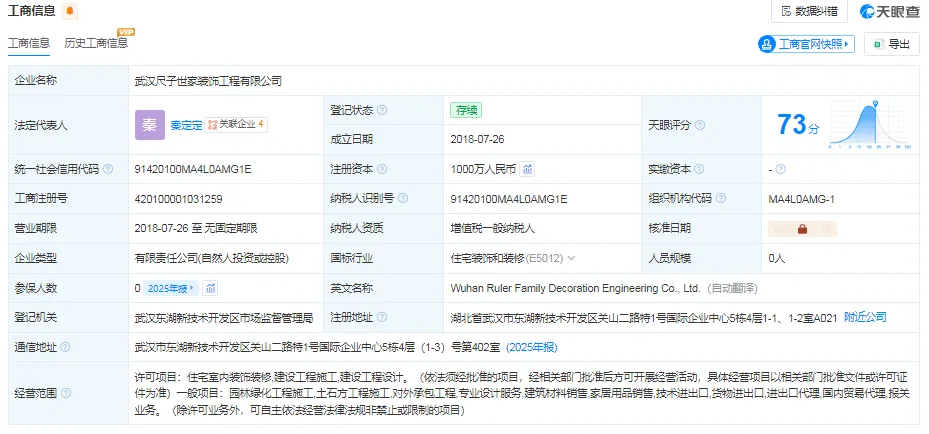Click the 秦 avatar of legal representative
929x434 pixels.
point(150,125)
